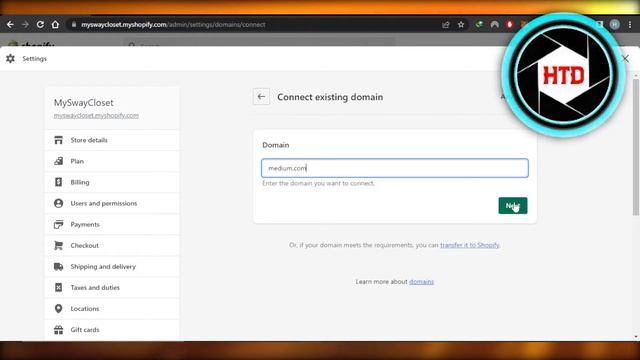Open the Plan settings page

[x=112, y=161]
